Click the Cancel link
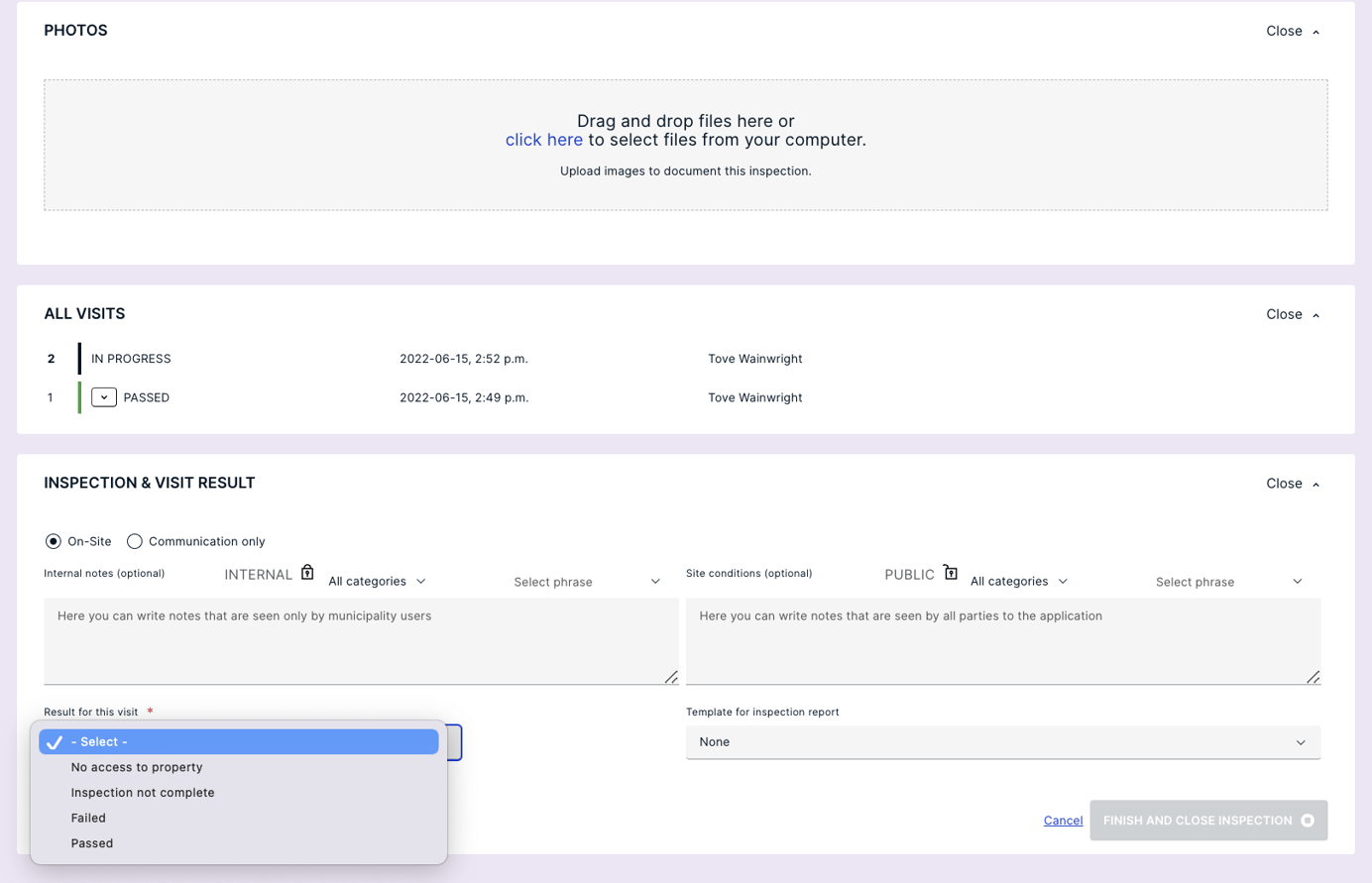The image size is (1372, 883). 1063,821
